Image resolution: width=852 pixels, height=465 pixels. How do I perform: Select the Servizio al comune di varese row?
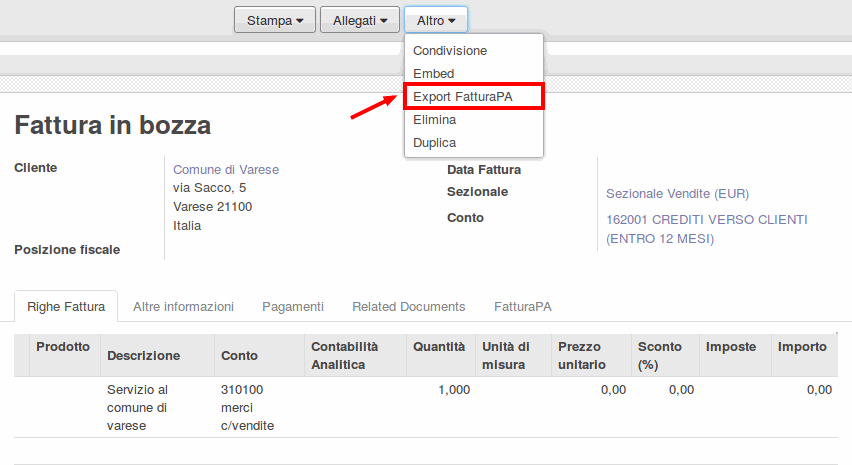tap(140, 407)
